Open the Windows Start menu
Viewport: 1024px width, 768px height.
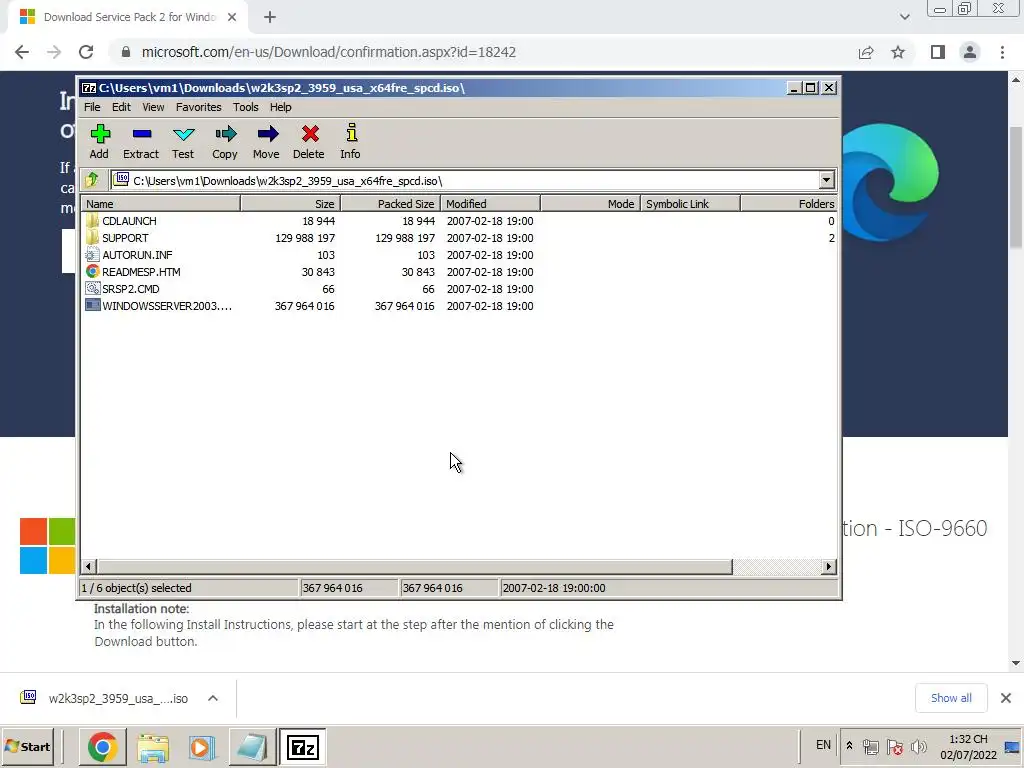point(28,746)
